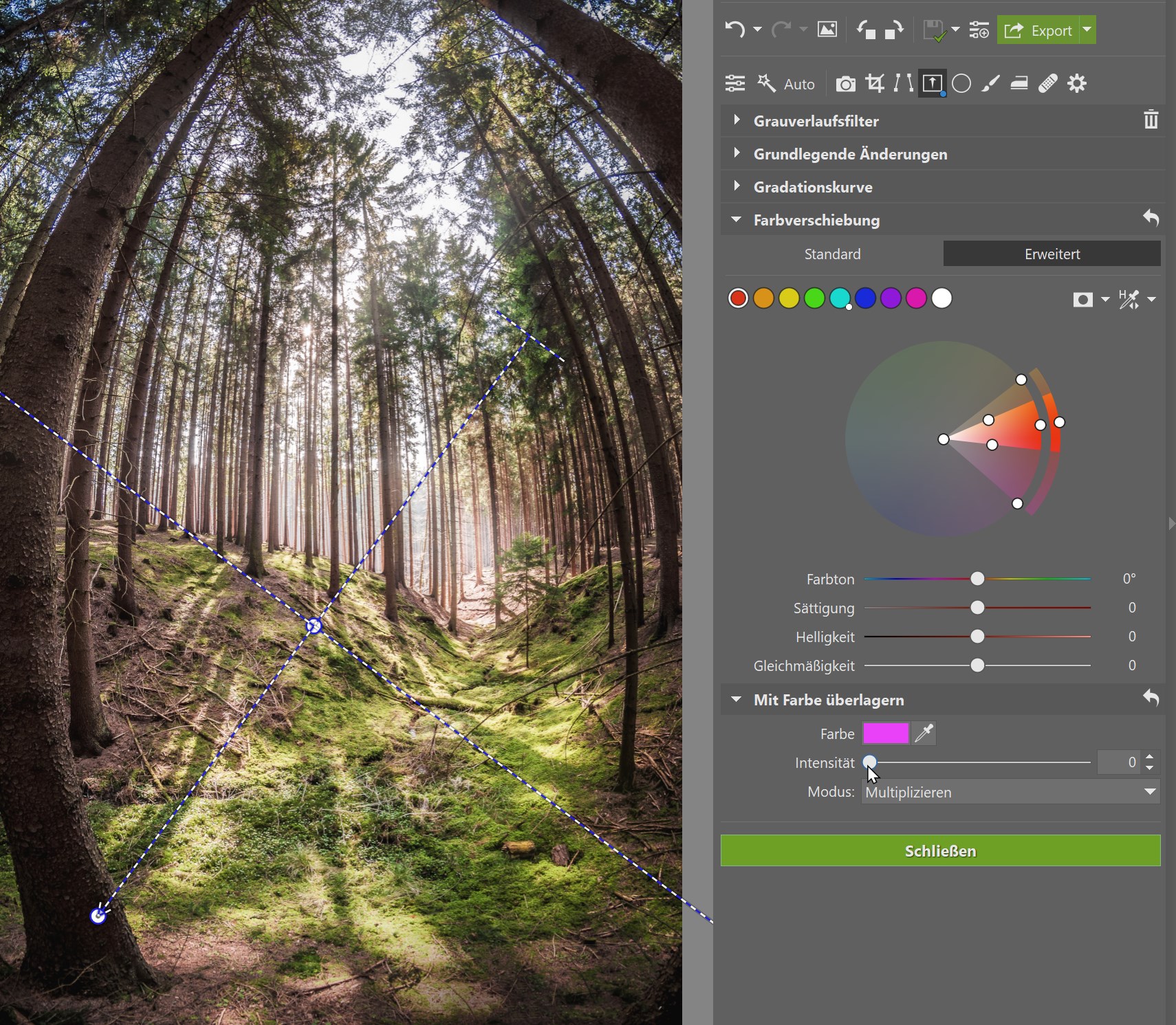Select the radial filter circle tool
1176x1025 pixels.
[x=961, y=84]
